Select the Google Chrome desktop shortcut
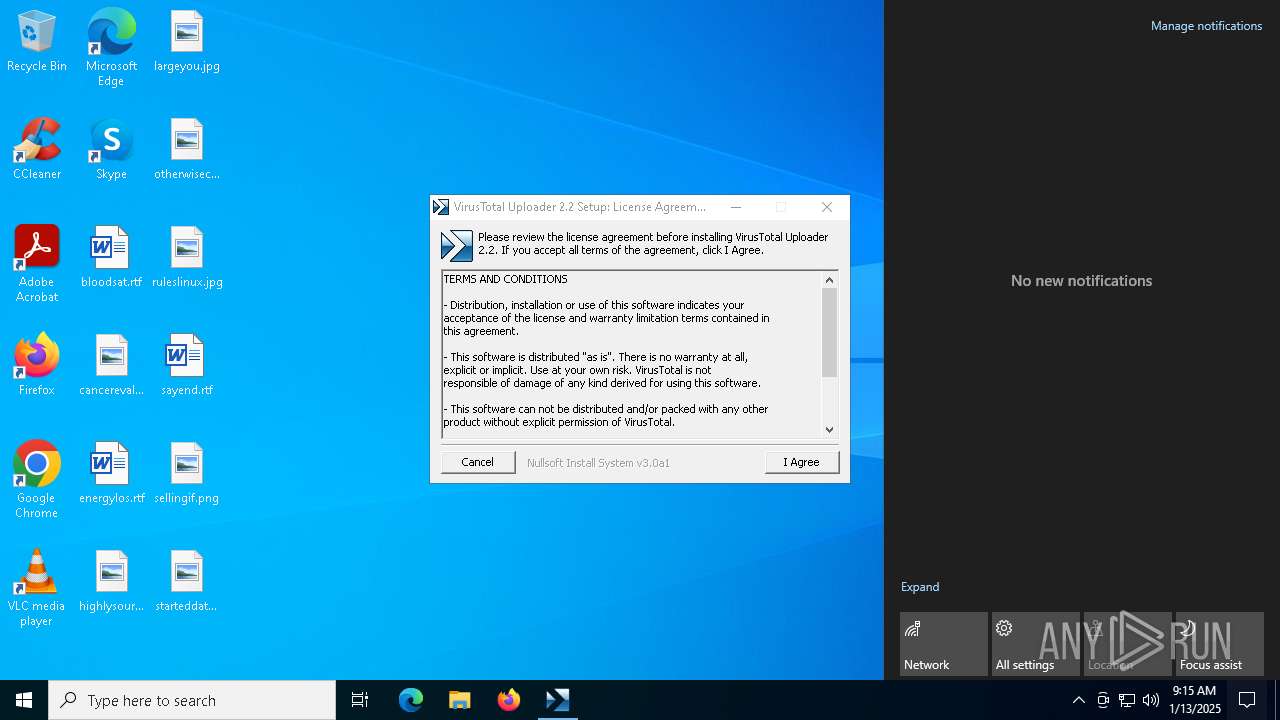 pos(37,479)
